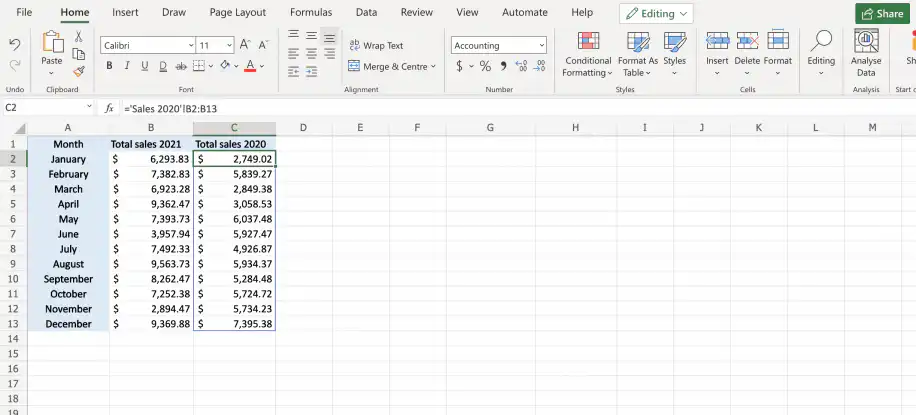Open the Conditional Formatting menu

[587, 54]
